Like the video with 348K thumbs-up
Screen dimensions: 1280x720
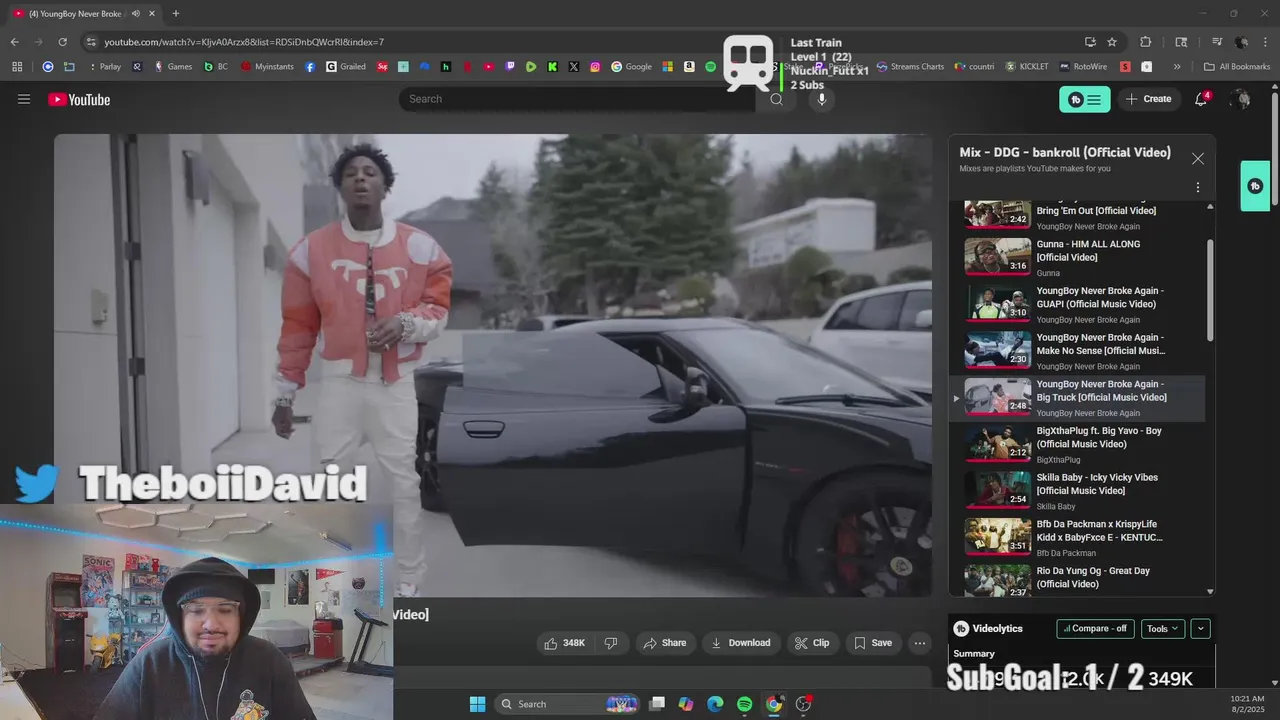point(564,643)
